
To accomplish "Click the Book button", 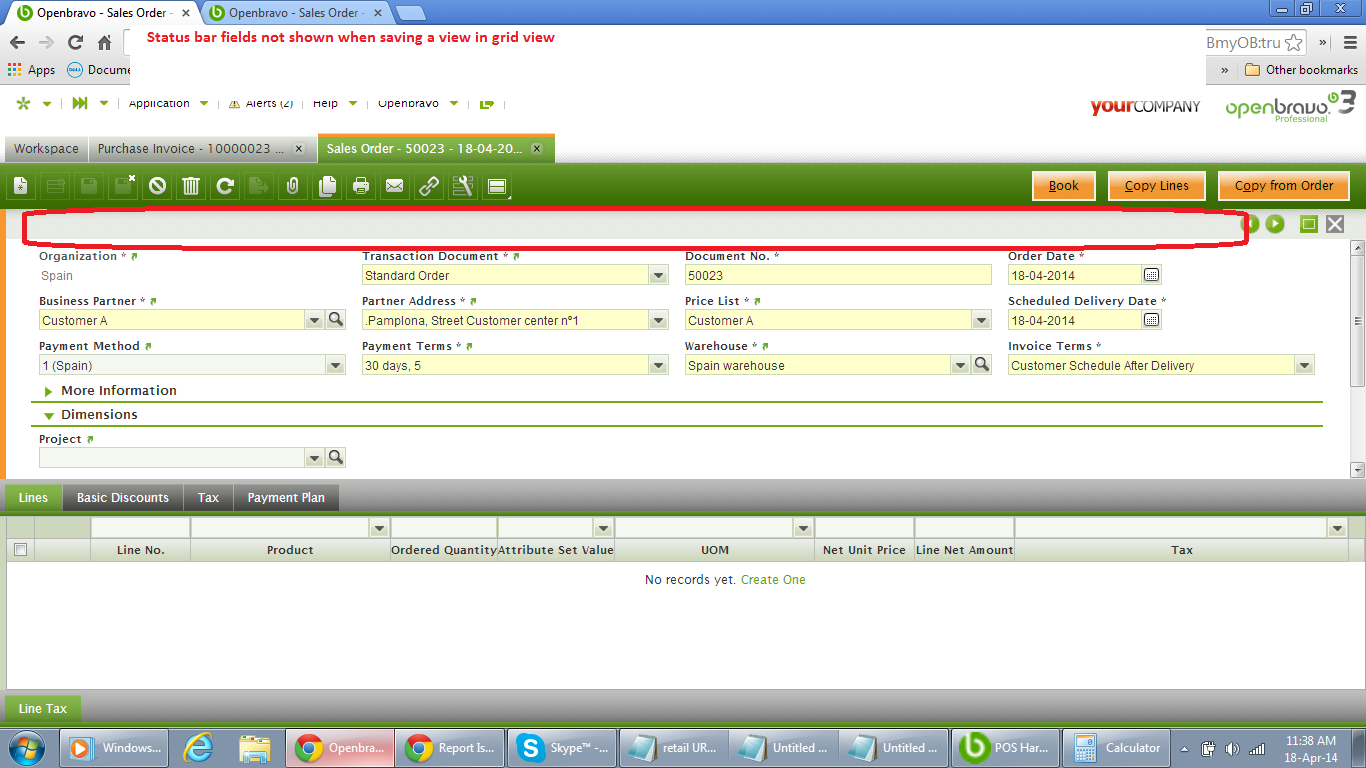I will (1064, 185).
